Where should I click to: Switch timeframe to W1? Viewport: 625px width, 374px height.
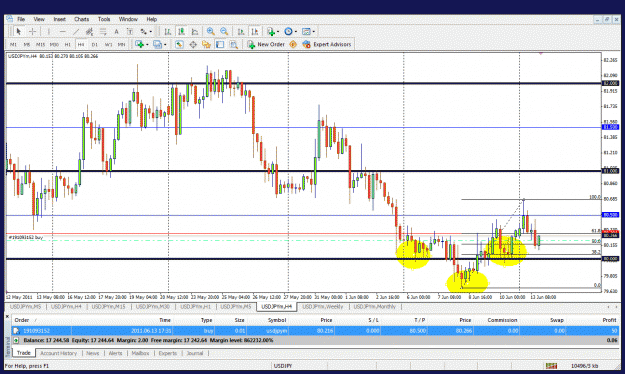108,45
